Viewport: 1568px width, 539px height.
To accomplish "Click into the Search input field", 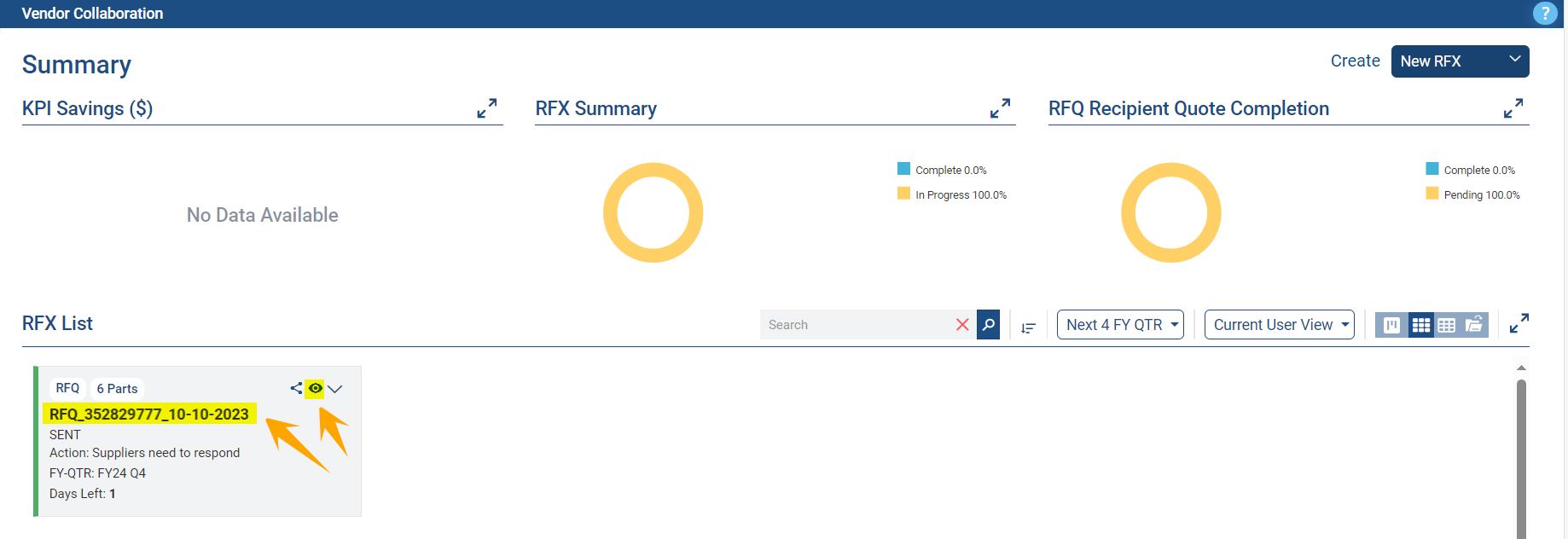I will [853, 325].
